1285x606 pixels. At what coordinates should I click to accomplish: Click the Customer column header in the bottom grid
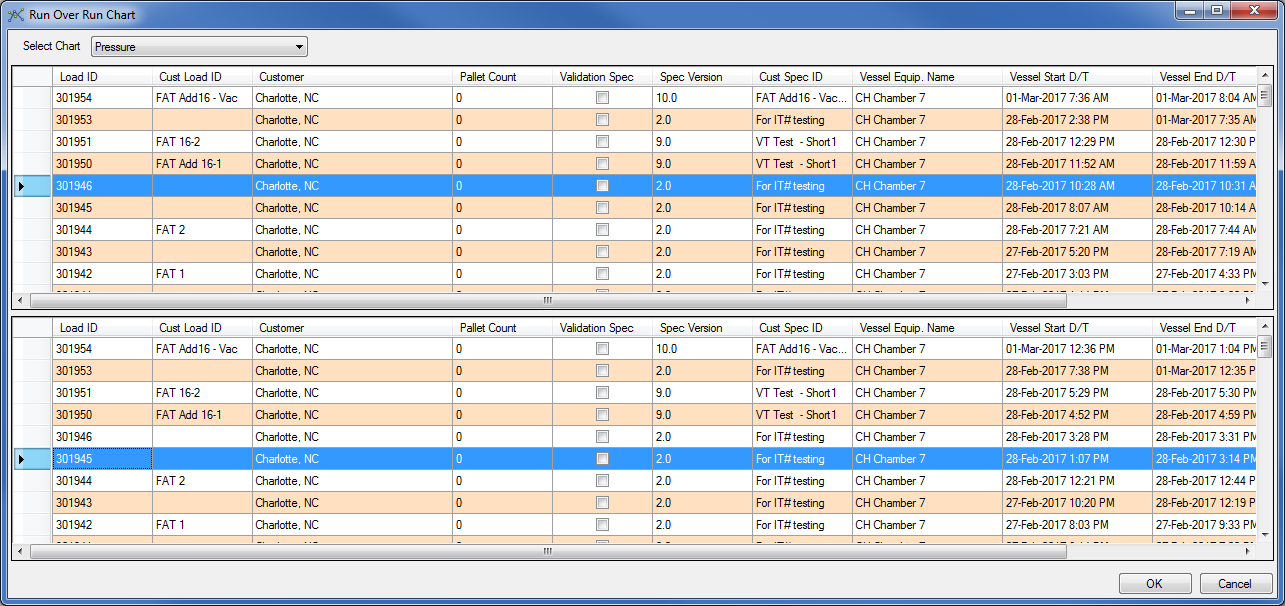352,328
